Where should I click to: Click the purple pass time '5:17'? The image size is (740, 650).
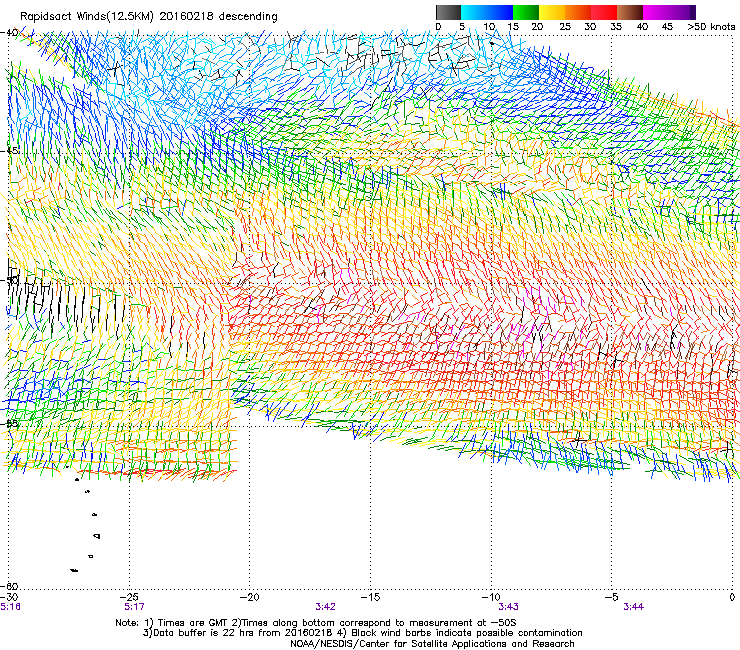point(134,607)
